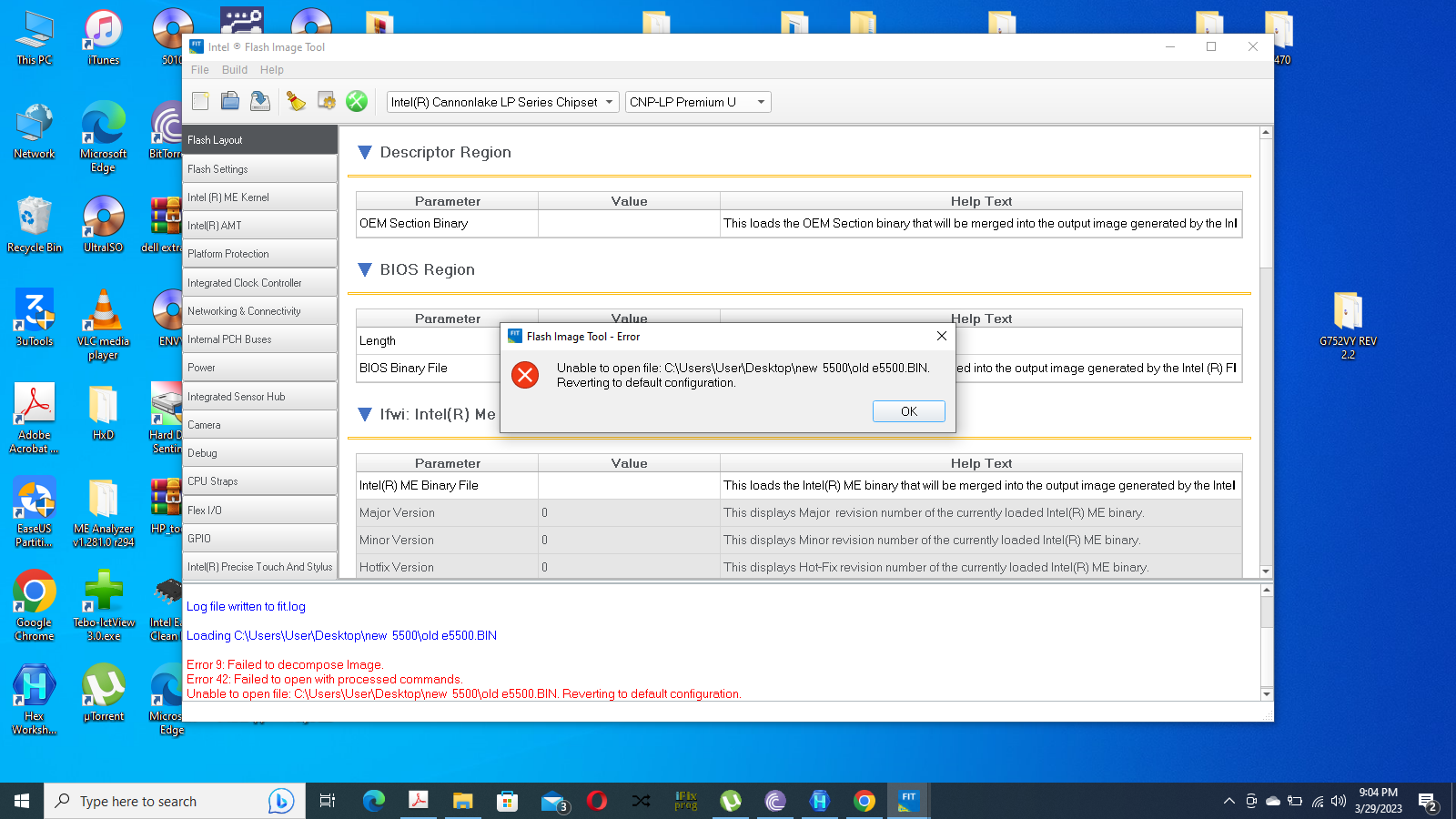Viewport: 1456px width, 819px height.
Task: Click the OEM Section Binary value field
Action: tap(629, 224)
